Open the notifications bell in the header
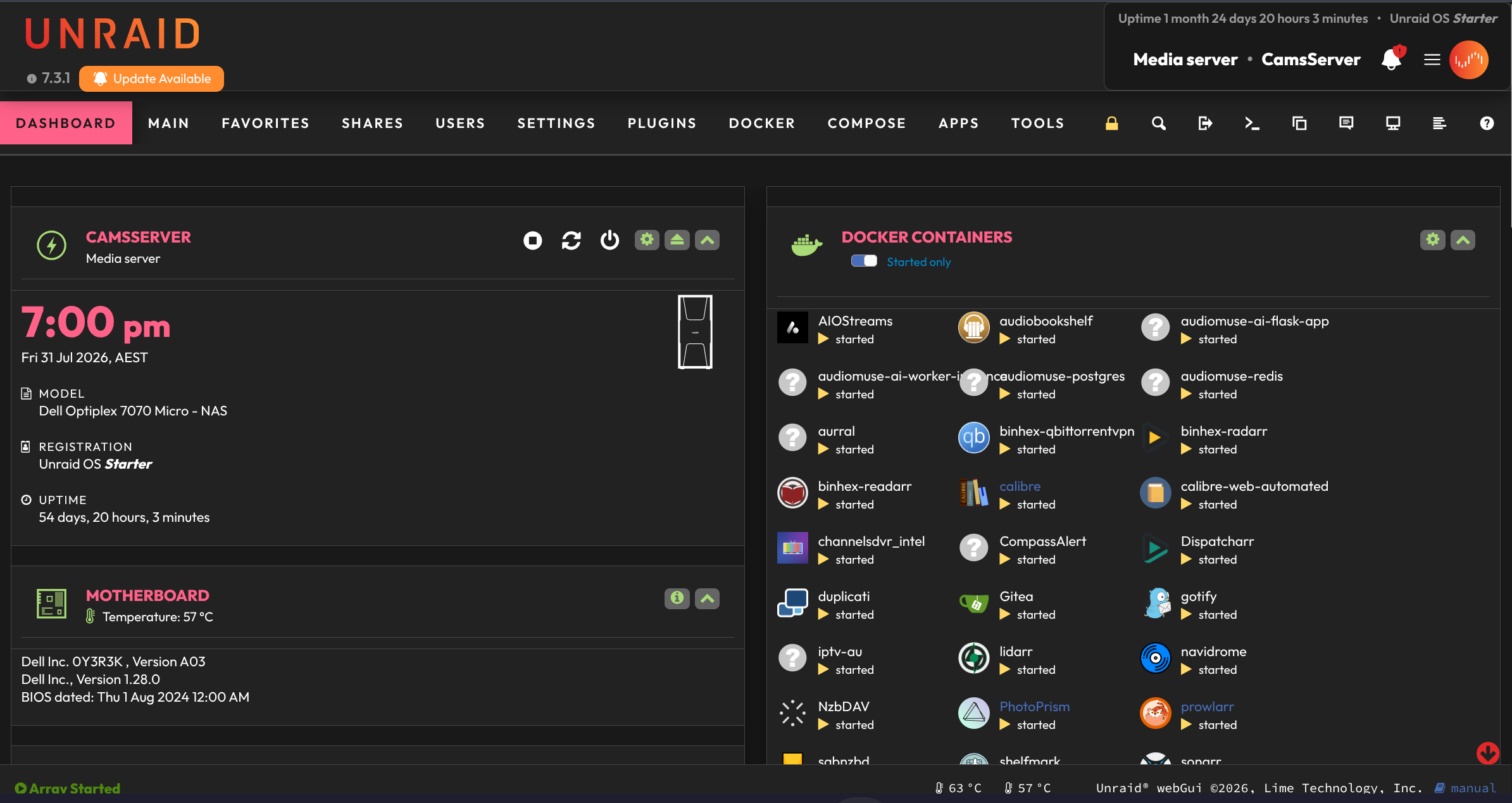Screen dimensions: 1512x803 [x=1391, y=60]
